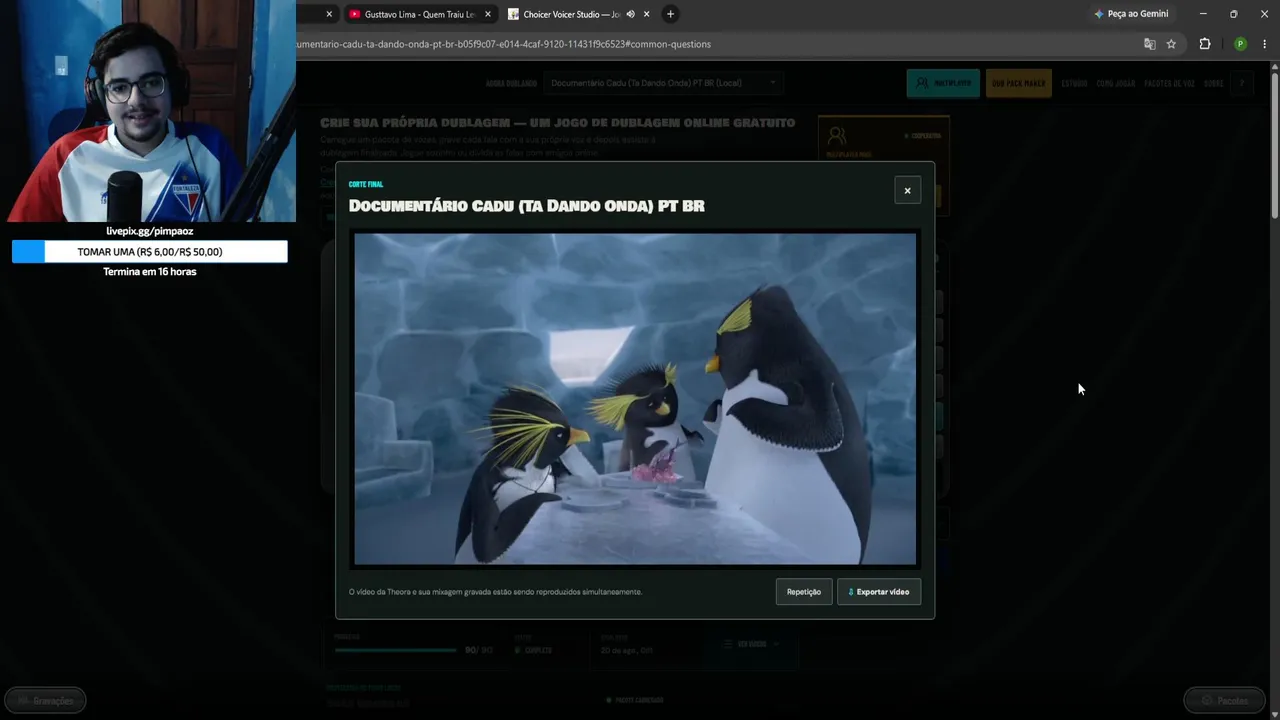
Task: Click the 'Corte Final' label in dialog
Action: [x=366, y=184]
